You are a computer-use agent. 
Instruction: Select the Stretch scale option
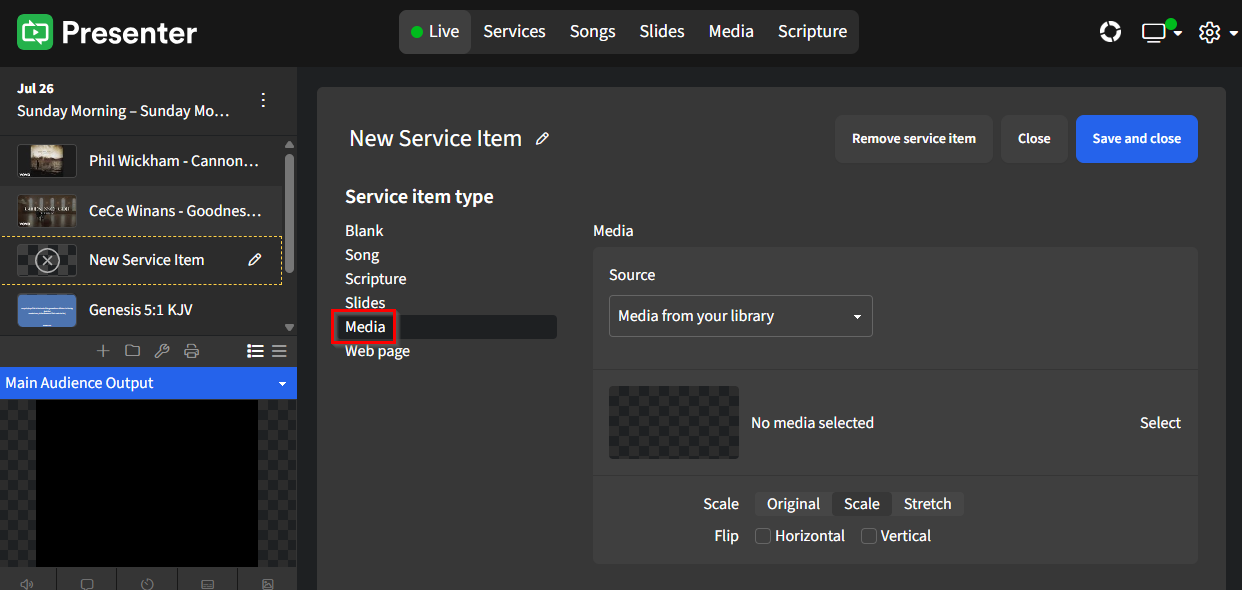point(928,504)
